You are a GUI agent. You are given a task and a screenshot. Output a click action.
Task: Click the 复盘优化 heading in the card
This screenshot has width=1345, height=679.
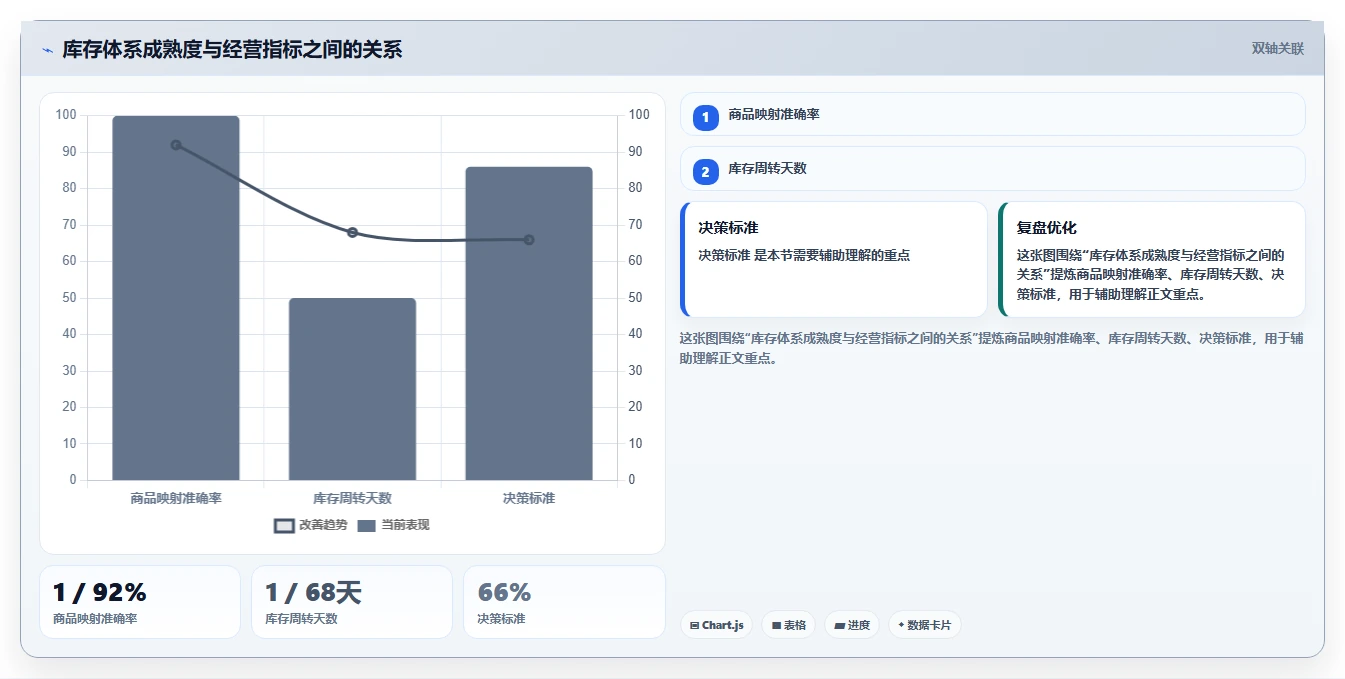tap(1046, 228)
